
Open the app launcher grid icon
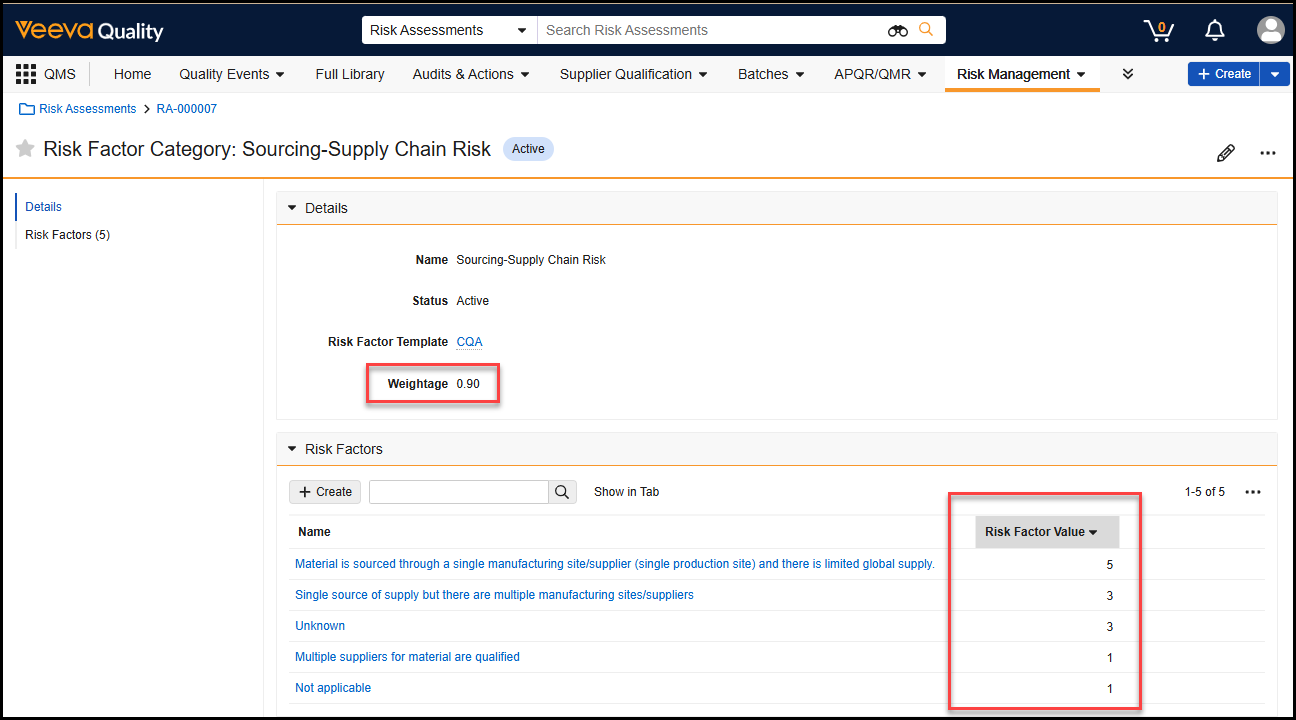(x=25, y=74)
